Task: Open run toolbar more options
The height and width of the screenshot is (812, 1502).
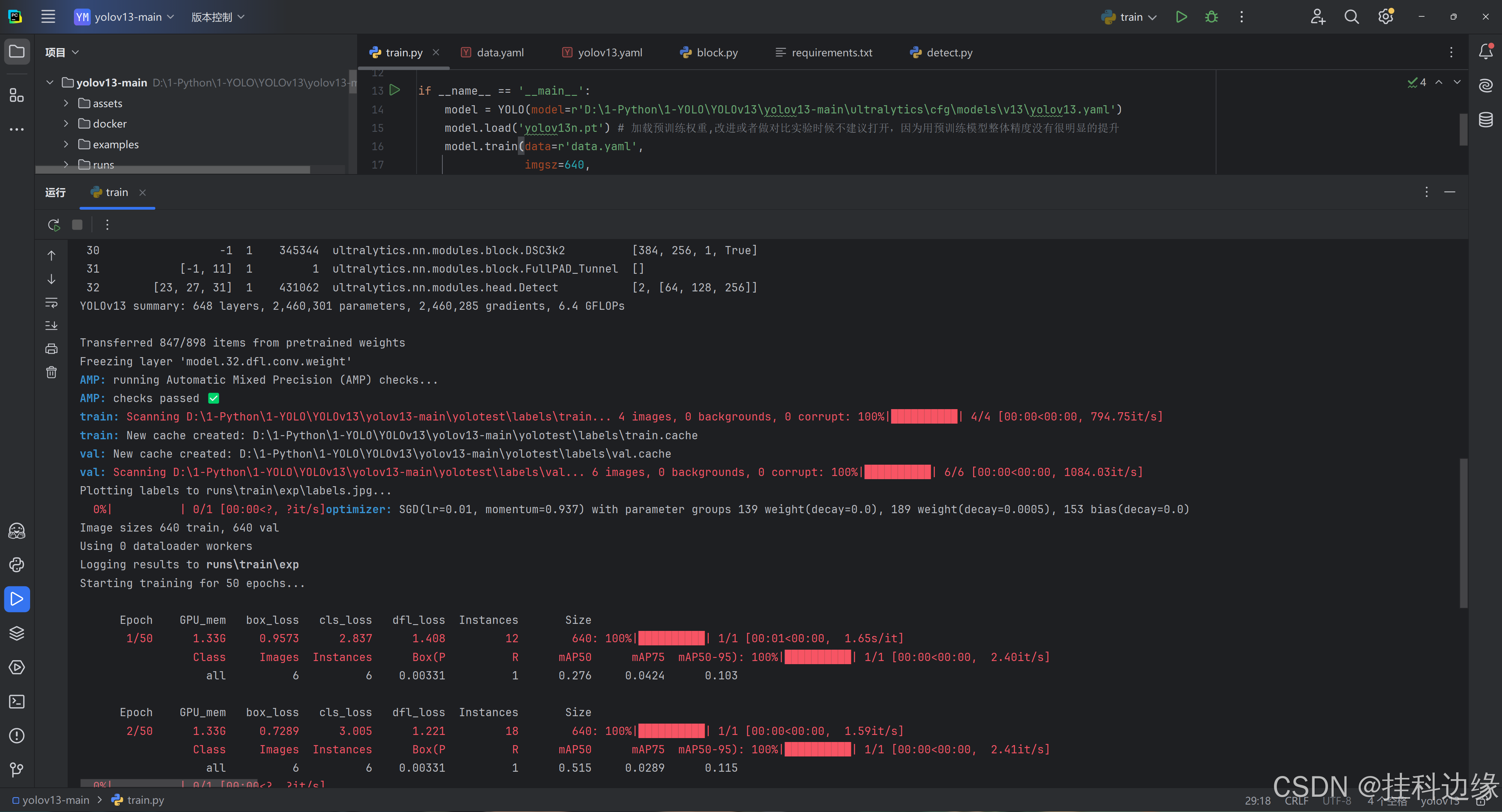Action: coord(107,225)
